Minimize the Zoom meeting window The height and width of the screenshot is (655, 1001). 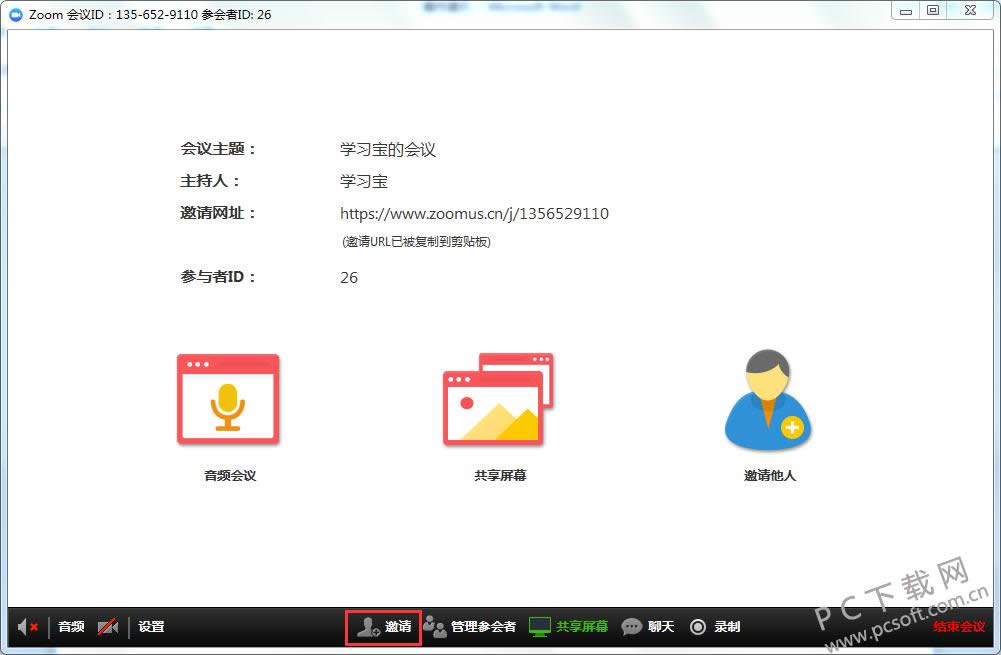tap(906, 11)
